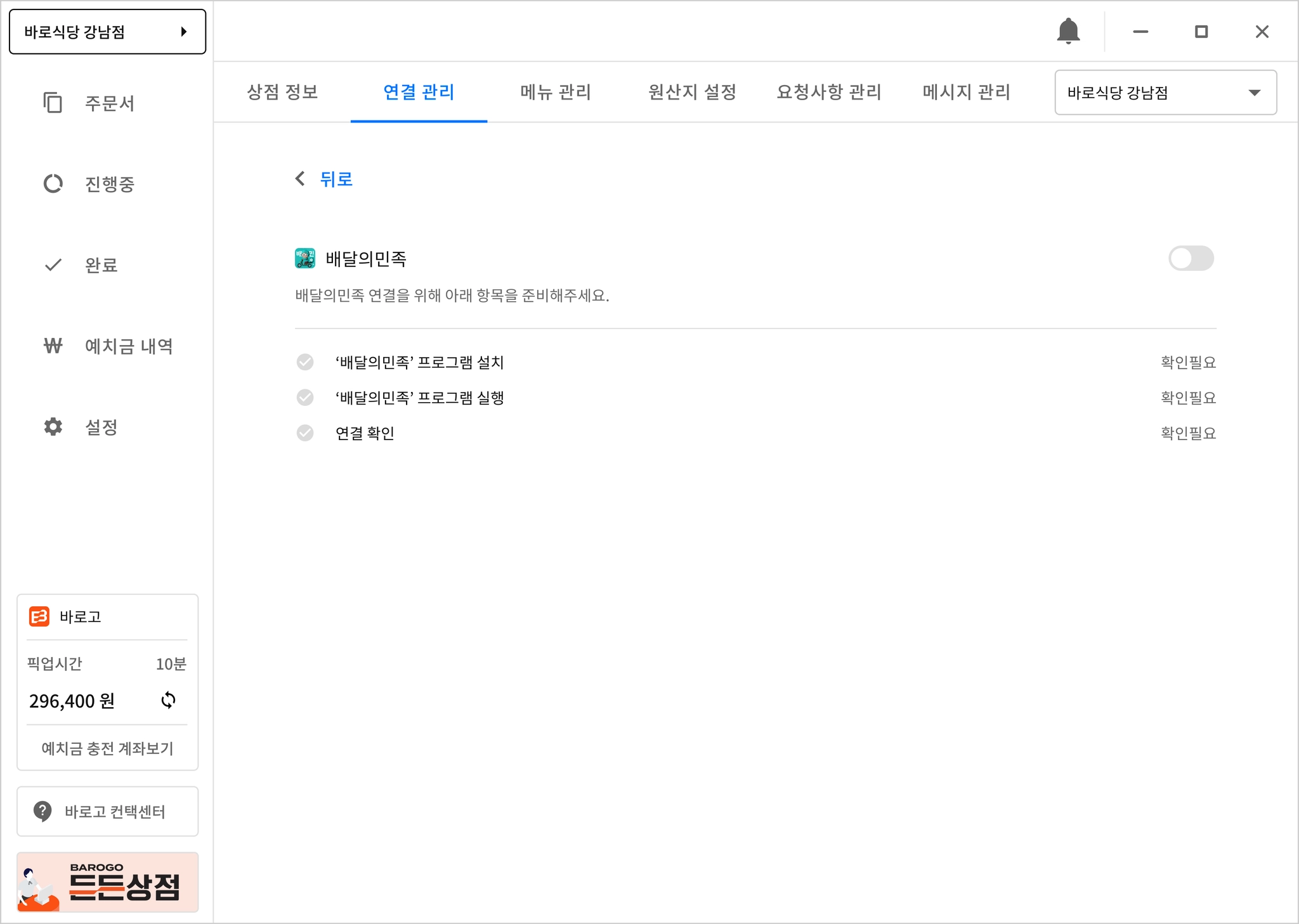
Task: Switch to the 메뉴 관리 tab
Action: pyautogui.click(x=555, y=93)
